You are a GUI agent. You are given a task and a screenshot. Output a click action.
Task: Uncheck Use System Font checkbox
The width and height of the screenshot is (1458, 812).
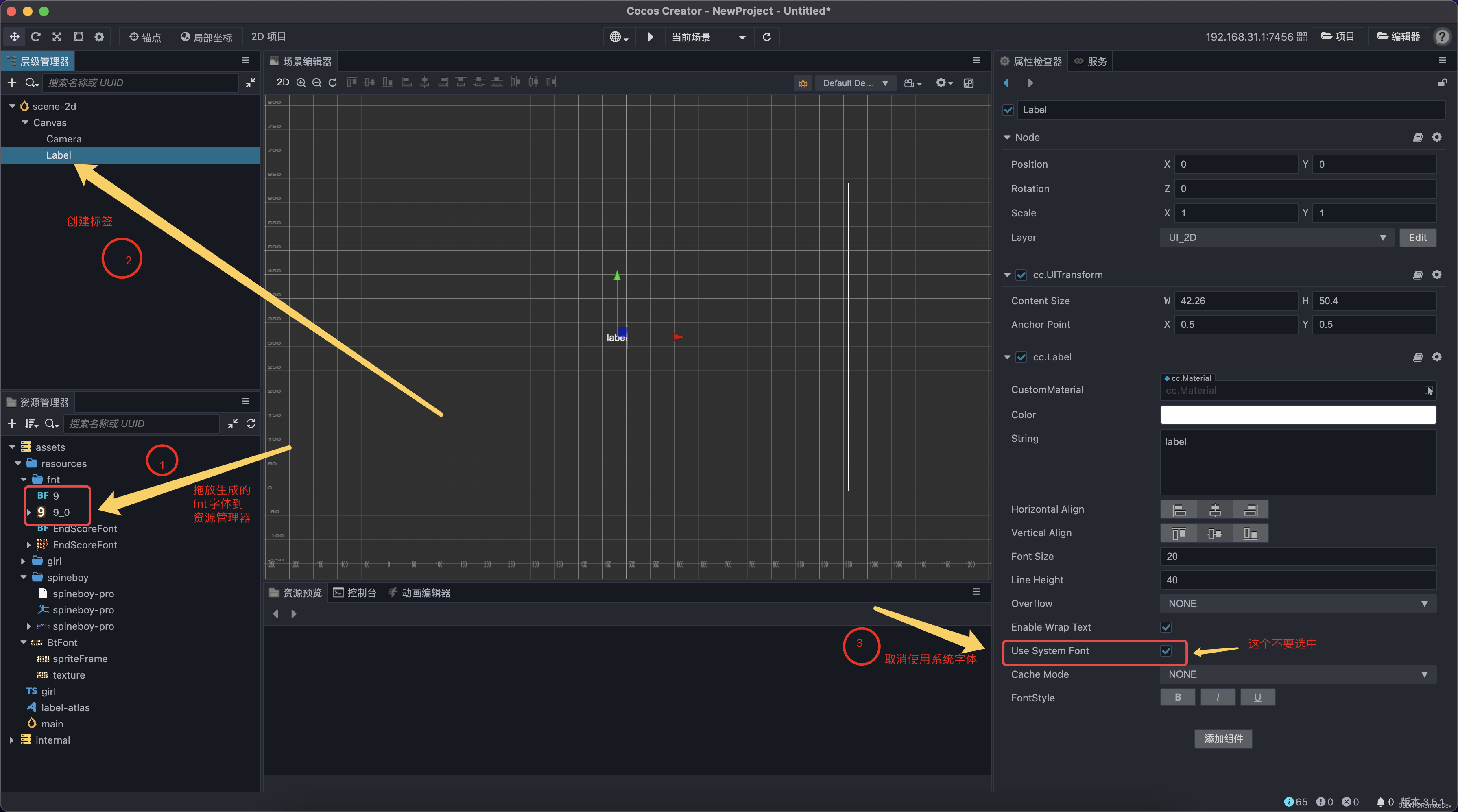[1166, 651]
